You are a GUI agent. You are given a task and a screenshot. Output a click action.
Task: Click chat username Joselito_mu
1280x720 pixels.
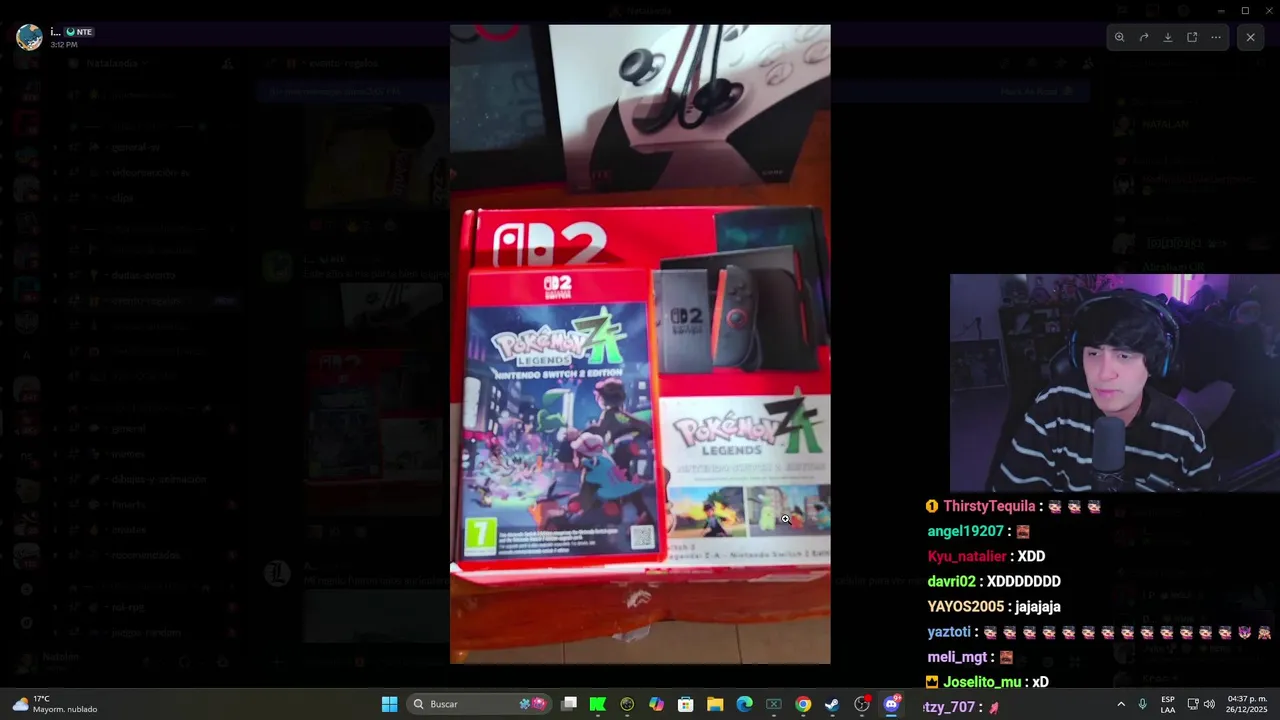tap(981, 682)
